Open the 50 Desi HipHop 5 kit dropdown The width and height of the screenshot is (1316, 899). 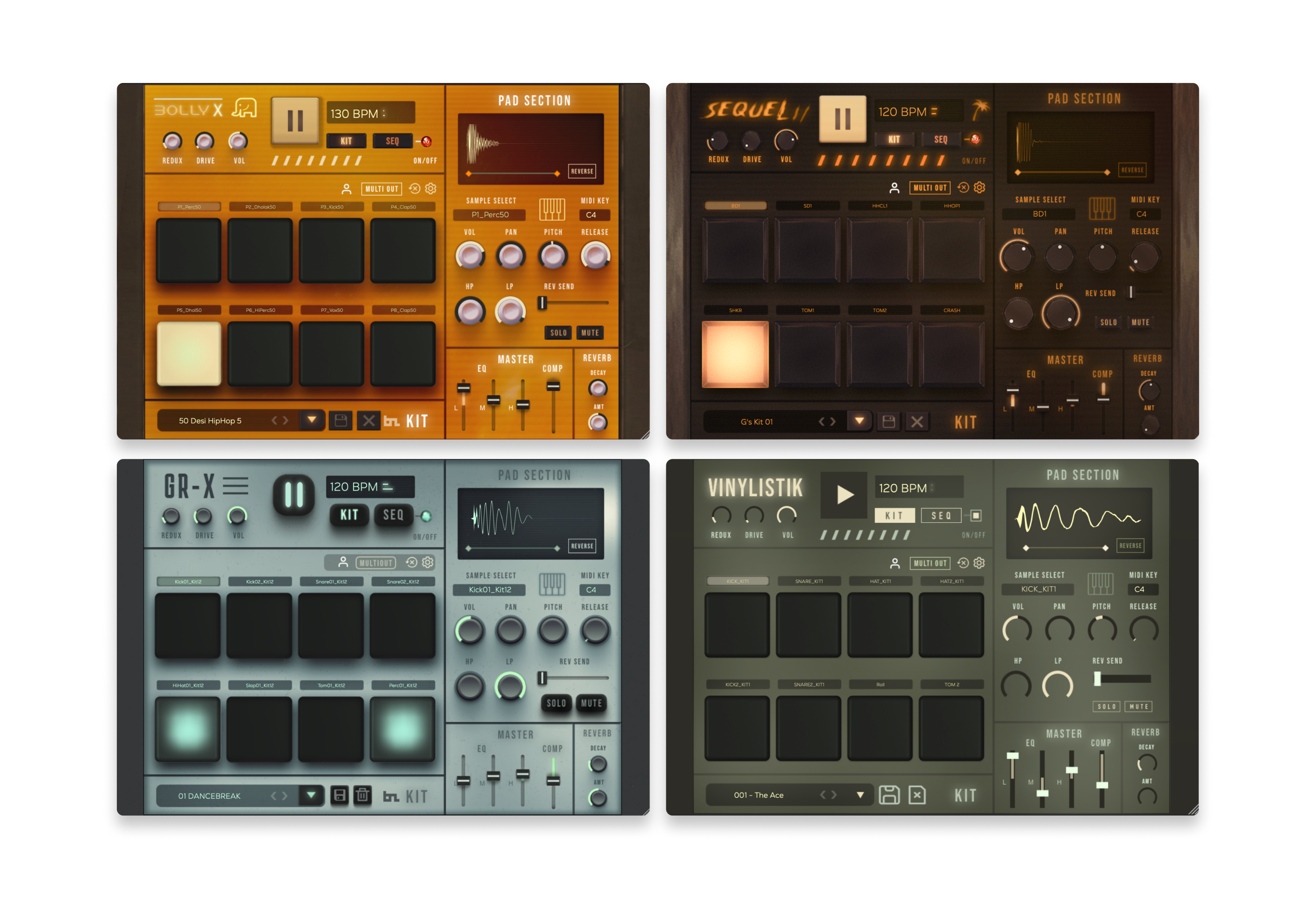click(x=312, y=420)
